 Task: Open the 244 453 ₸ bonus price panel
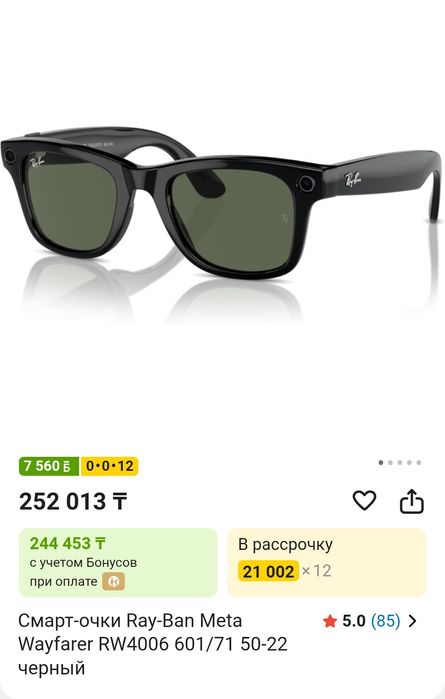click(118, 562)
